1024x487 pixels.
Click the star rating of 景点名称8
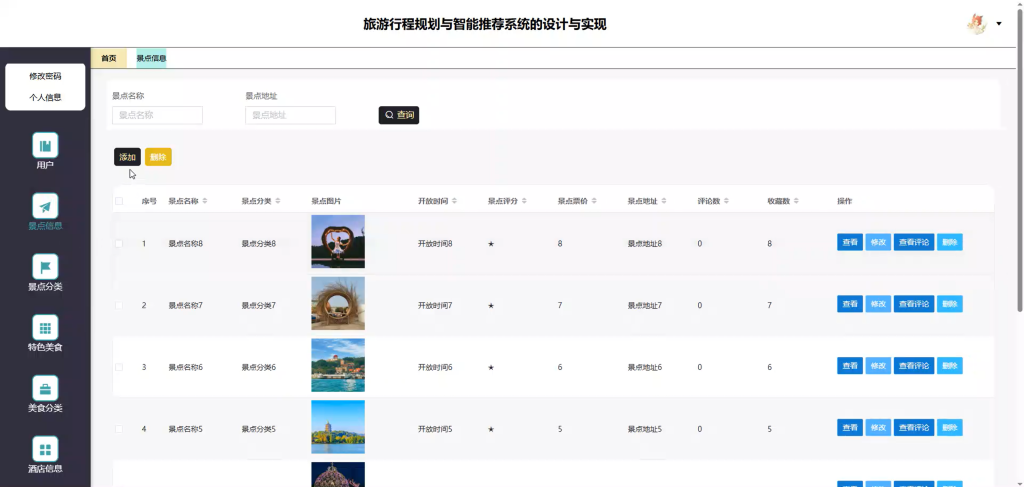[491, 244]
